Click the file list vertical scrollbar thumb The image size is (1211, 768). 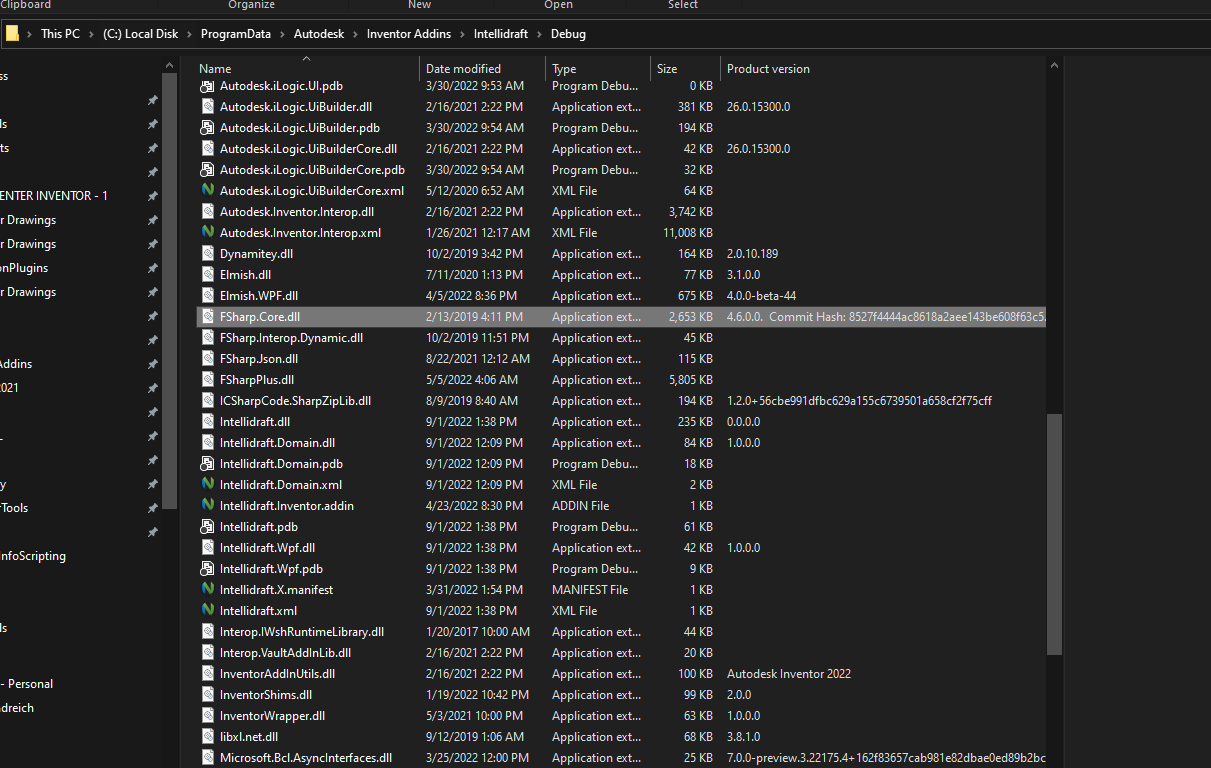[x=1054, y=535]
